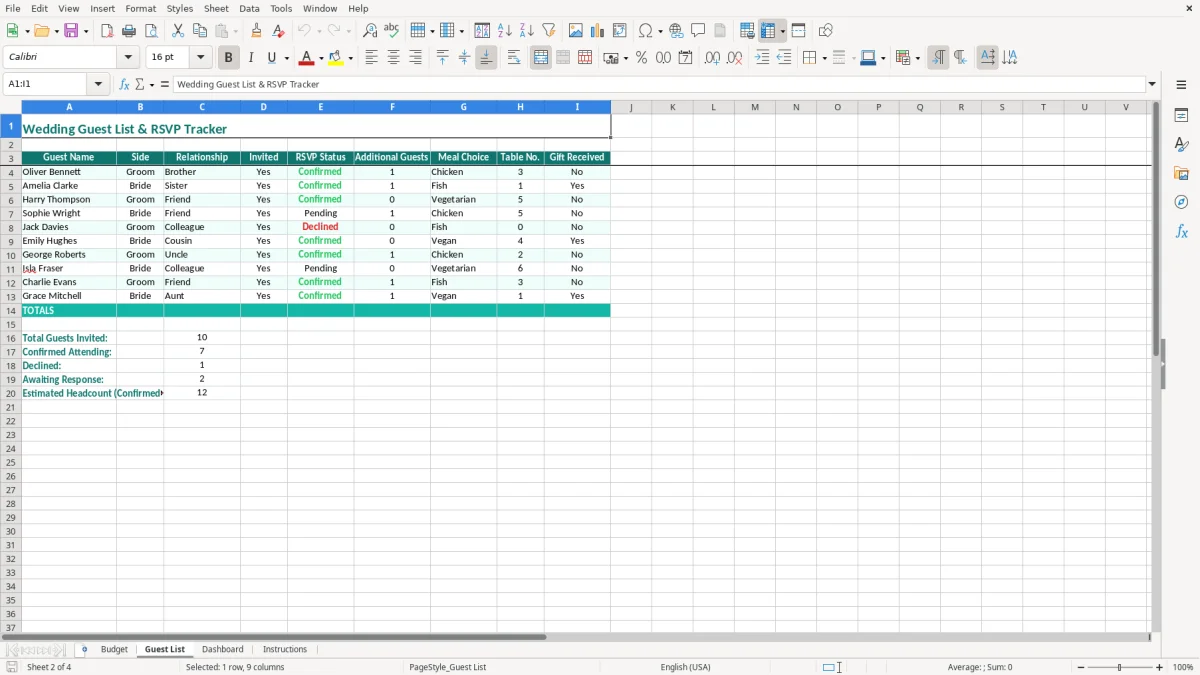This screenshot has height=675, width=1200.
Task: Open Find and Replace tool
Action: (x=370, y=31)
